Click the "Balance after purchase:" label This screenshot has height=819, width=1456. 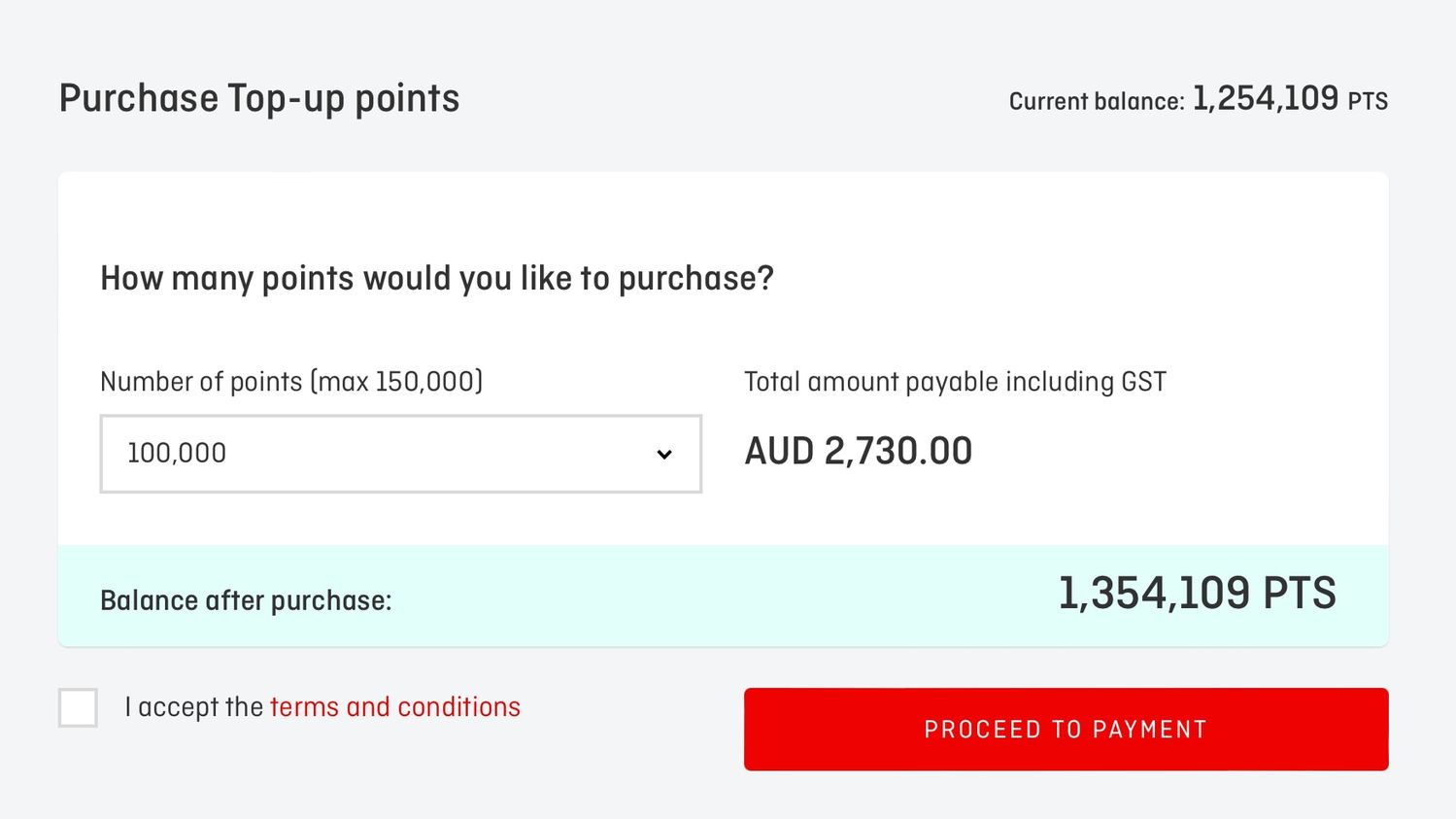pyautogui.click(x=246, y=600)
